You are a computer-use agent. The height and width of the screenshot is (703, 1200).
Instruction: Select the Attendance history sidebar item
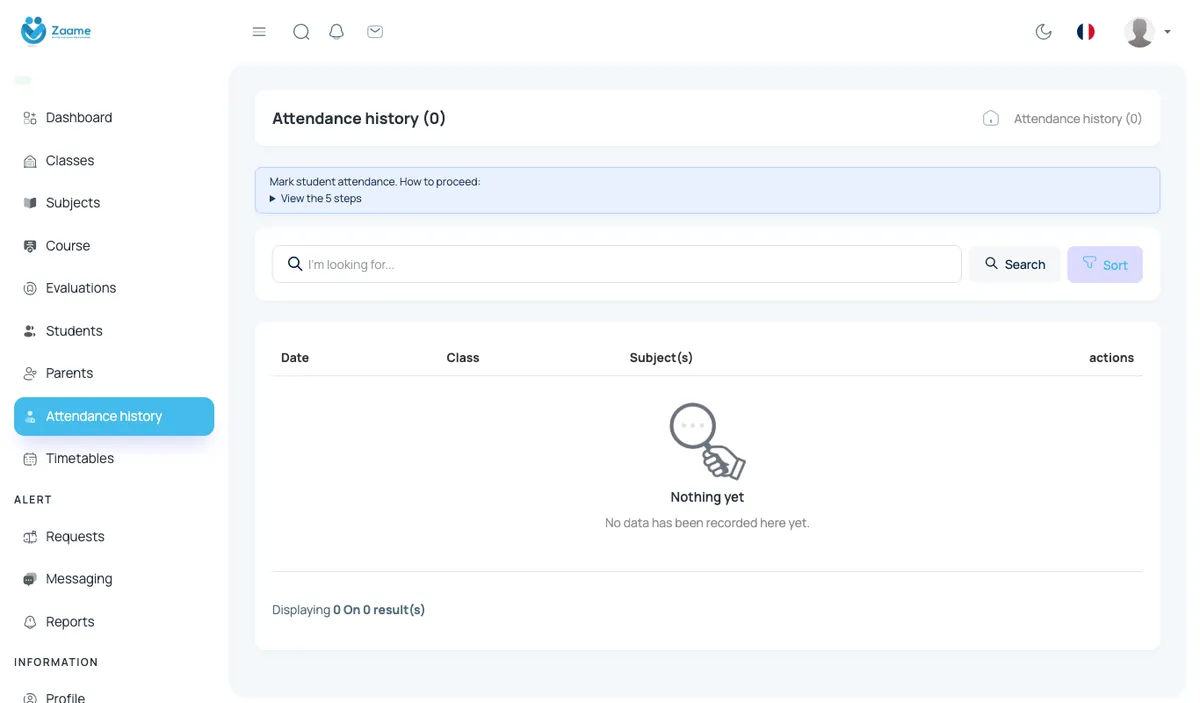coord(114,416)
